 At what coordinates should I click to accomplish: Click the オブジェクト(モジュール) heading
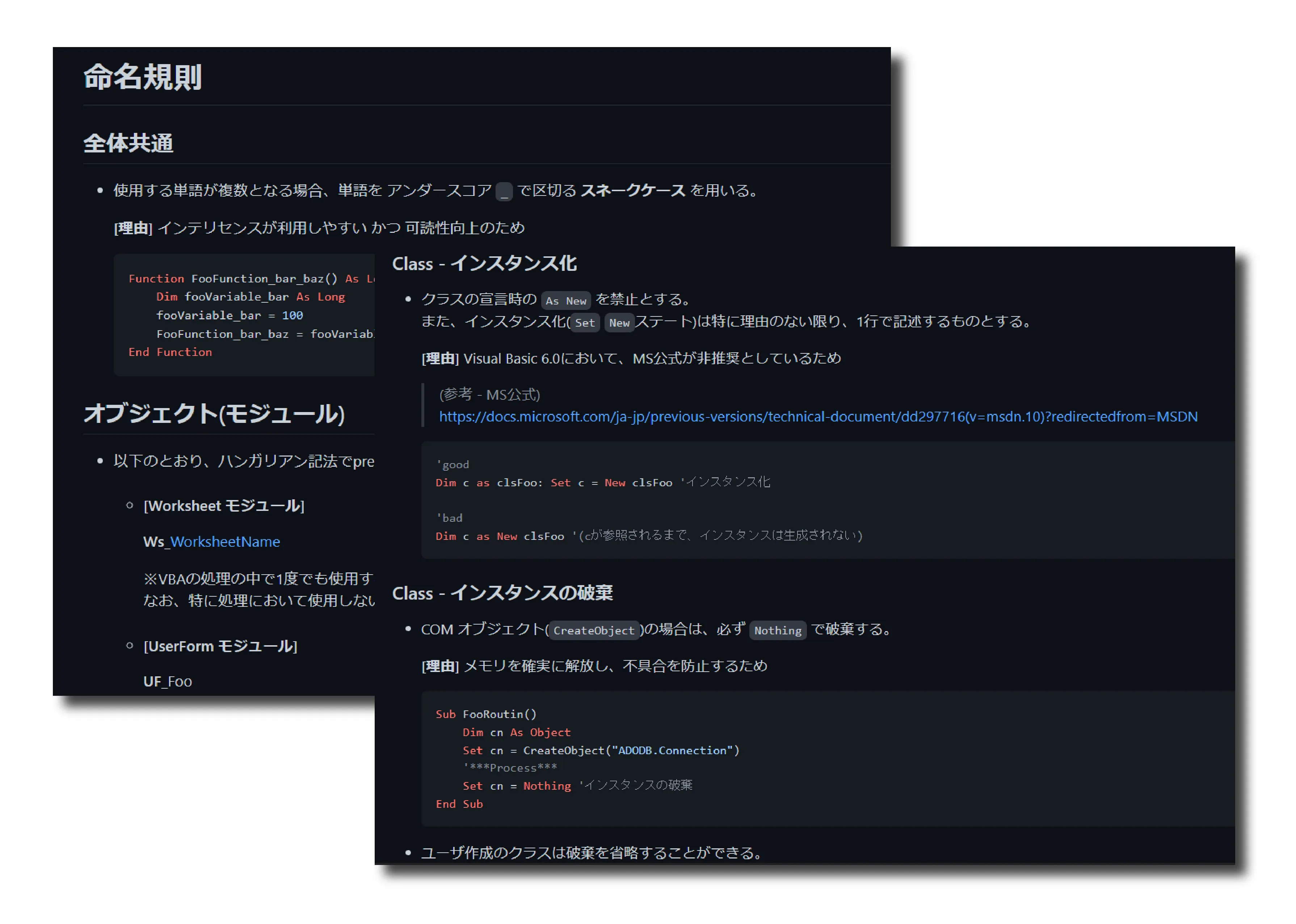pos(215,413)
